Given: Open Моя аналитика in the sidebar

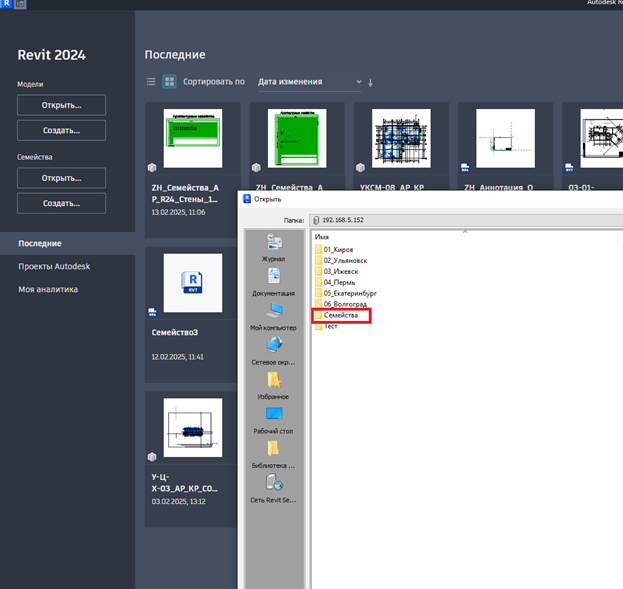Looking at the screenshot, I should (x=48, y=289).
